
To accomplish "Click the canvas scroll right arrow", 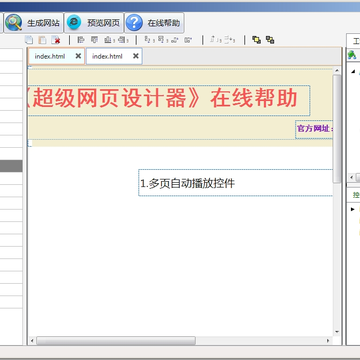I will pos(328,341).
